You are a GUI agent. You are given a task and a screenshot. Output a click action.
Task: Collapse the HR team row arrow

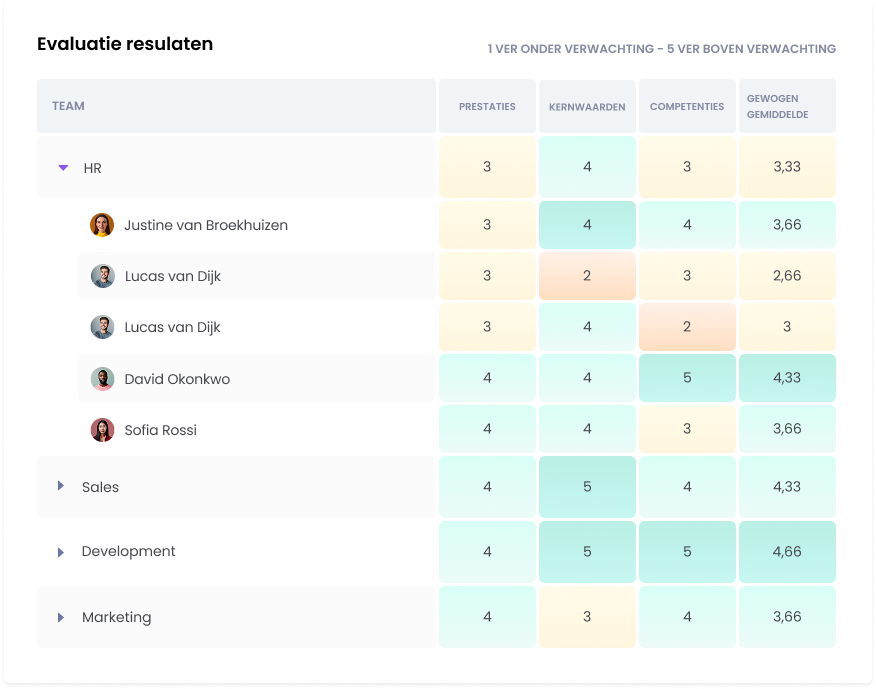tap(63, 168)
